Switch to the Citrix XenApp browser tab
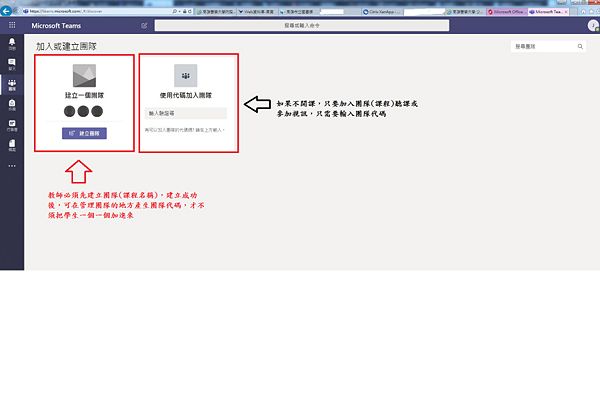 tap(381, 9)
